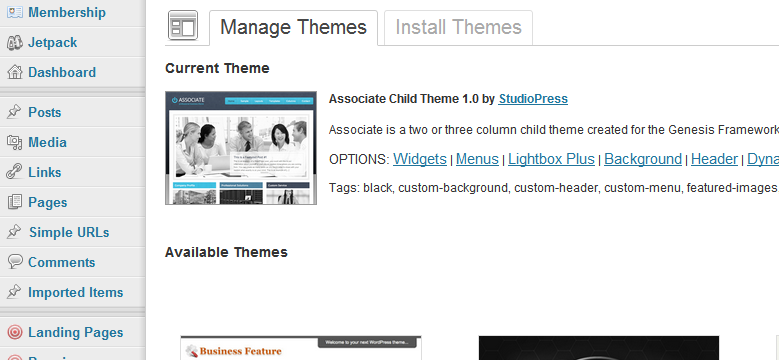Click the theme Tags line
779x360 pixels.
553,188
